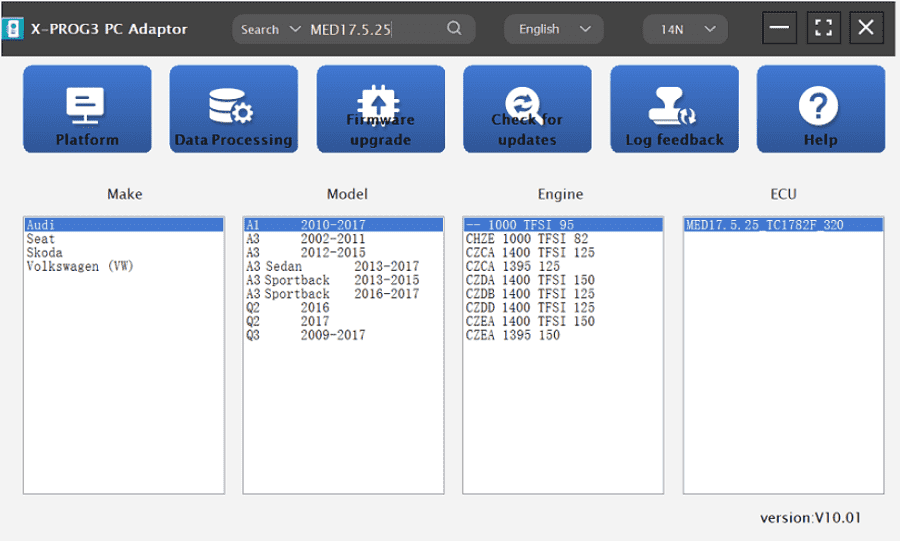
Task: Open the Data Processing tile
Action: pyautogui.click(x=234, y=109)
